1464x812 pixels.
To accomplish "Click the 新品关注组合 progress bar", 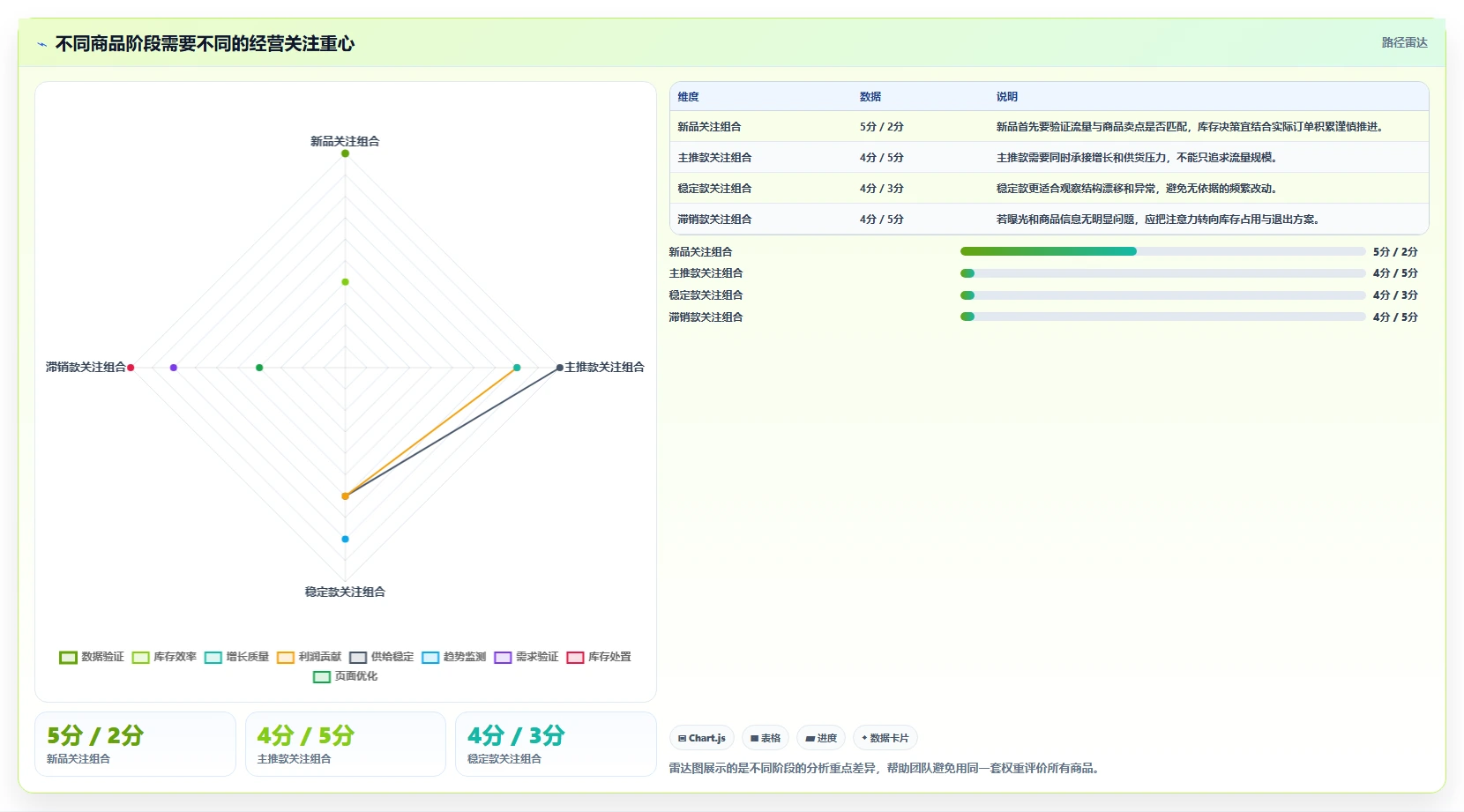I will pyautogui.click(x=1162, y=251).
